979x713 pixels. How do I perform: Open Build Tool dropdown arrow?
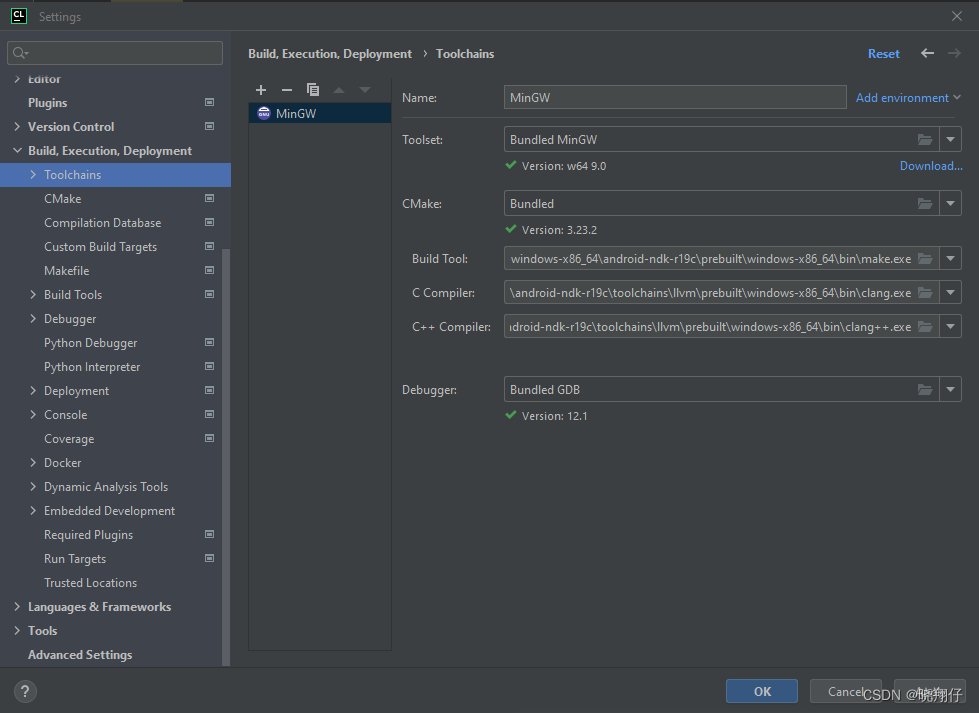pyautogui.click(x=950, y=258)
